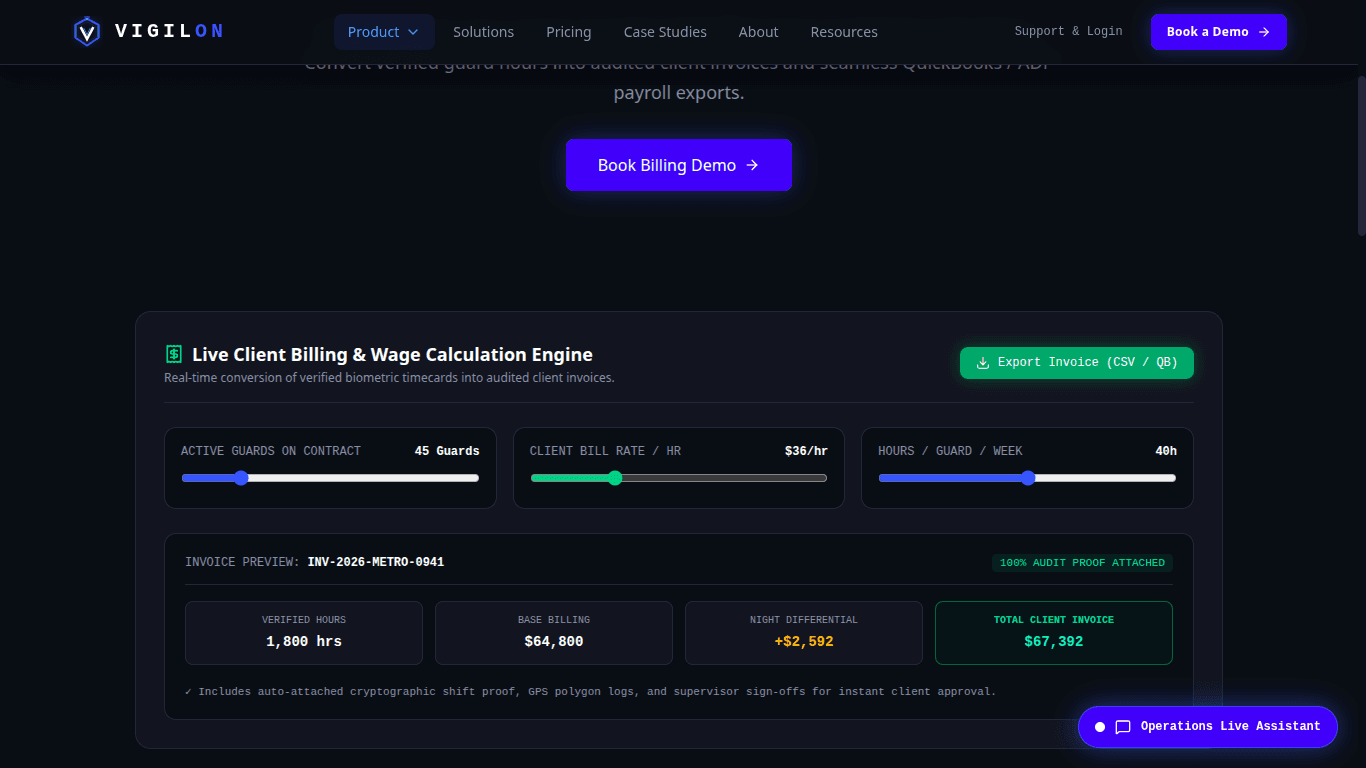
Task: Expand the Product dropdown menu
Action: (x=384, y=32)
